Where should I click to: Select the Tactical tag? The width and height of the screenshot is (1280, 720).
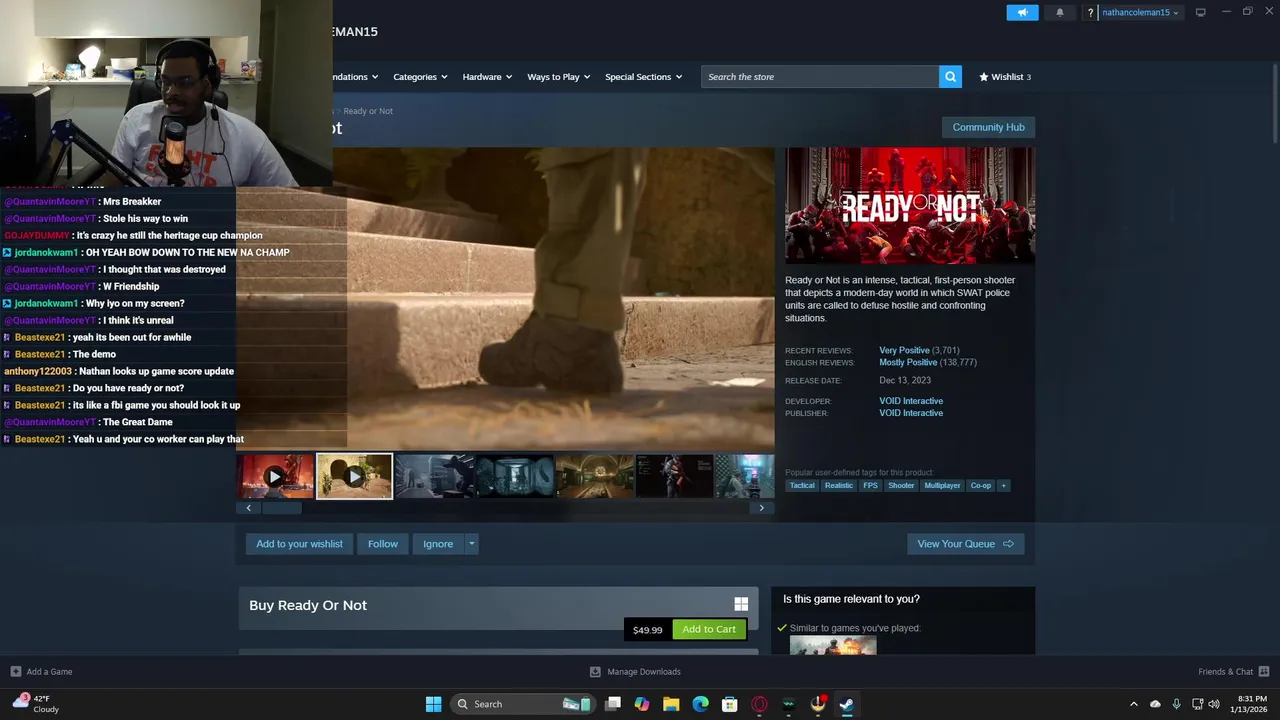point(802,486)
